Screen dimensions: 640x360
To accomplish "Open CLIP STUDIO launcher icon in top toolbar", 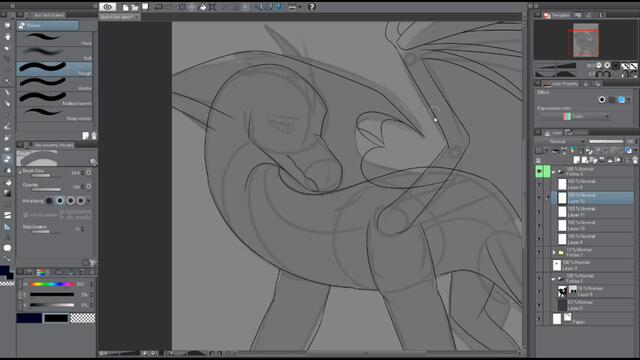I will pyautogui.click(x=108, y=7).
